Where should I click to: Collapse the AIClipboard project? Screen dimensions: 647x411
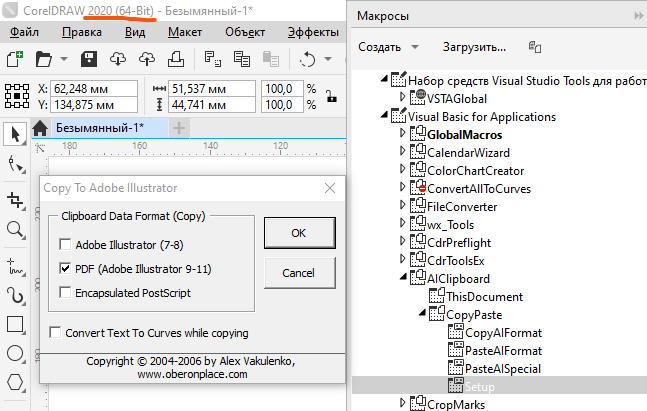(x=403, y=277)
